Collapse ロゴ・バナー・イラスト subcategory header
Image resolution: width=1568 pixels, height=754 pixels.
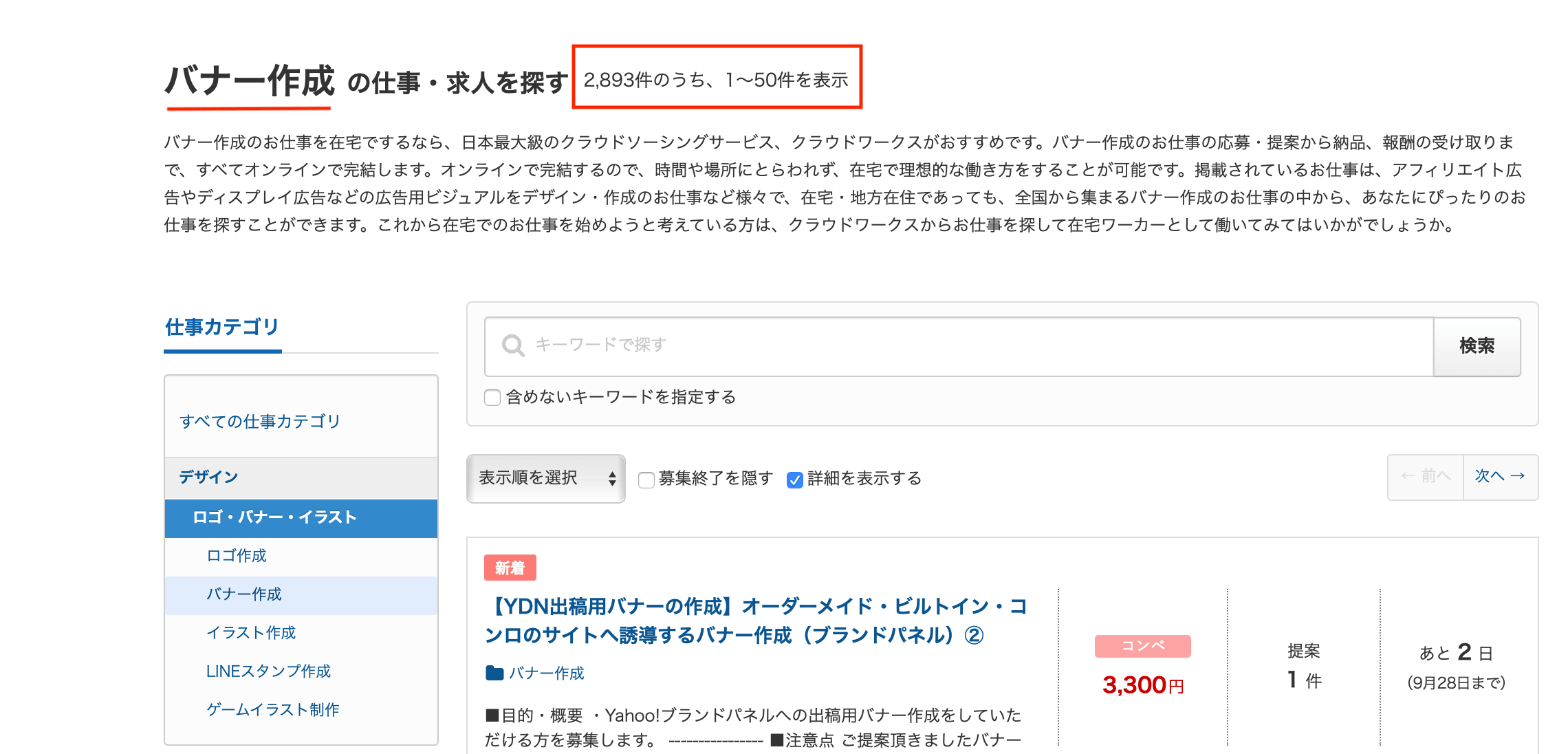(274, 517)
